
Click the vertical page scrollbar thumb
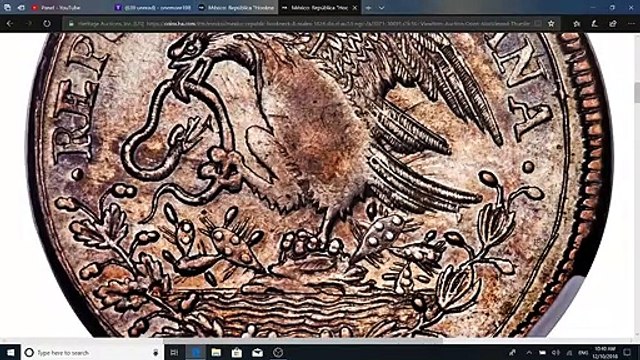[636, 92]
